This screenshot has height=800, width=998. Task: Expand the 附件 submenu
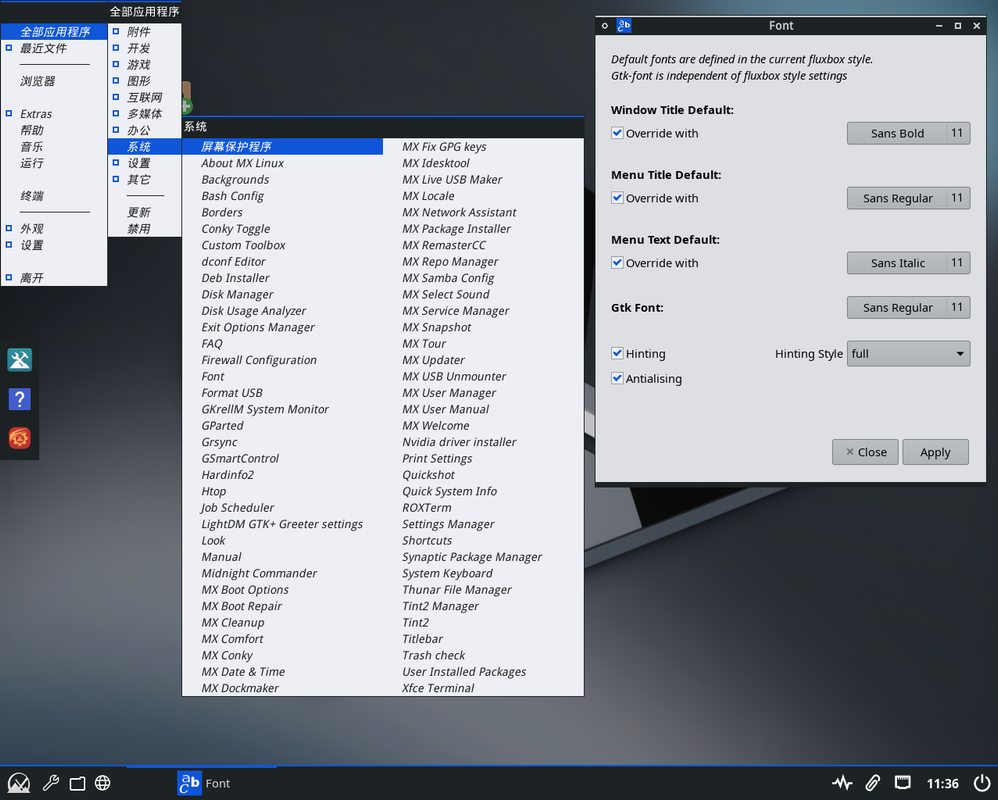(144, 32)
